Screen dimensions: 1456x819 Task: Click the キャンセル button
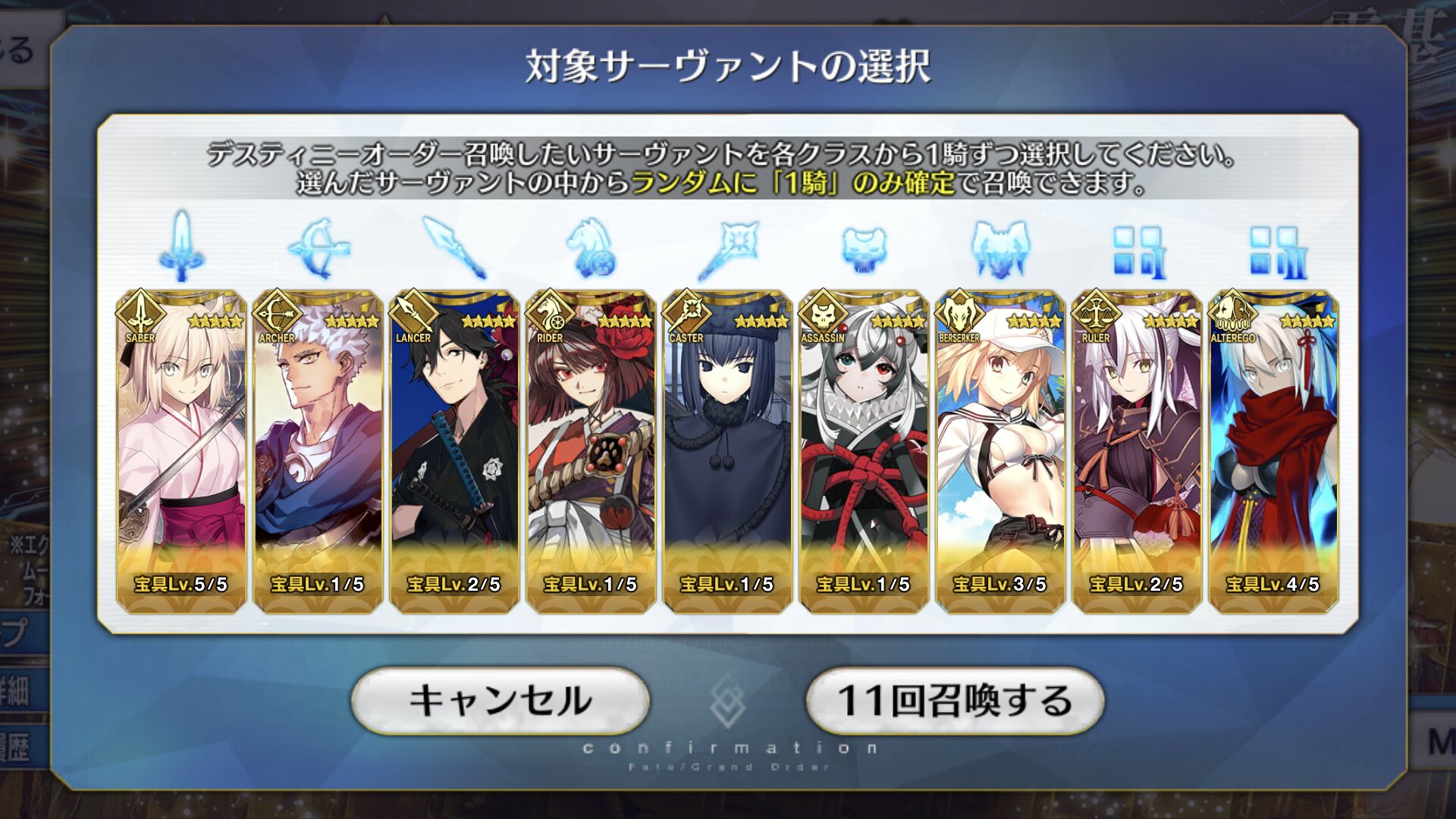click(500, 701)
